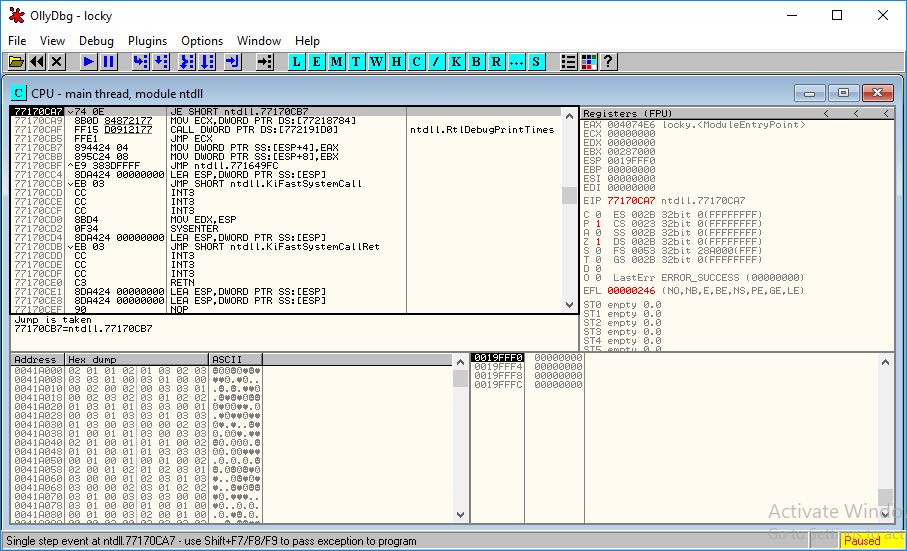Screen dimensions: 907x551
Task: Toggle the P parity flag value
Action: pyautogui.click(x=598, y=224)
